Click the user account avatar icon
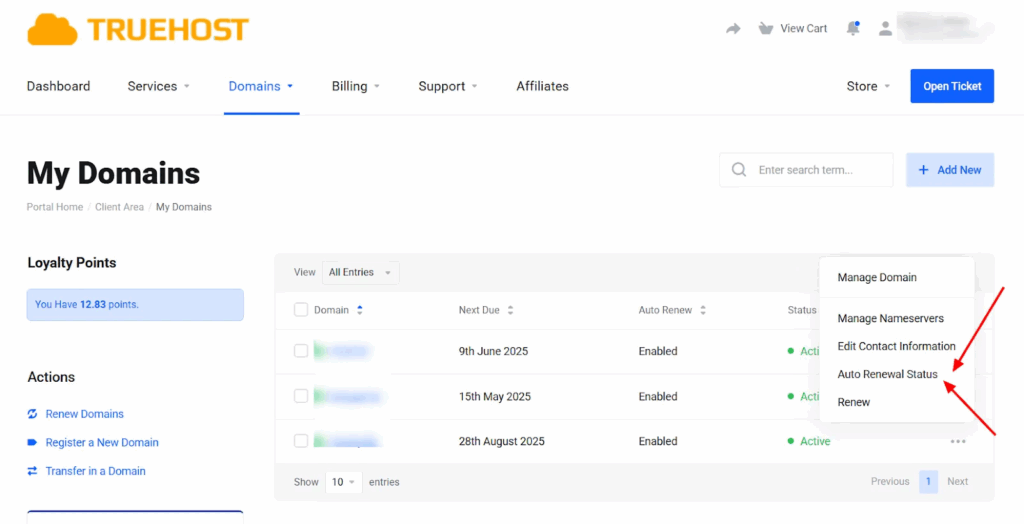The height and width of the screenshot is (524, 1024). [885, 29]
